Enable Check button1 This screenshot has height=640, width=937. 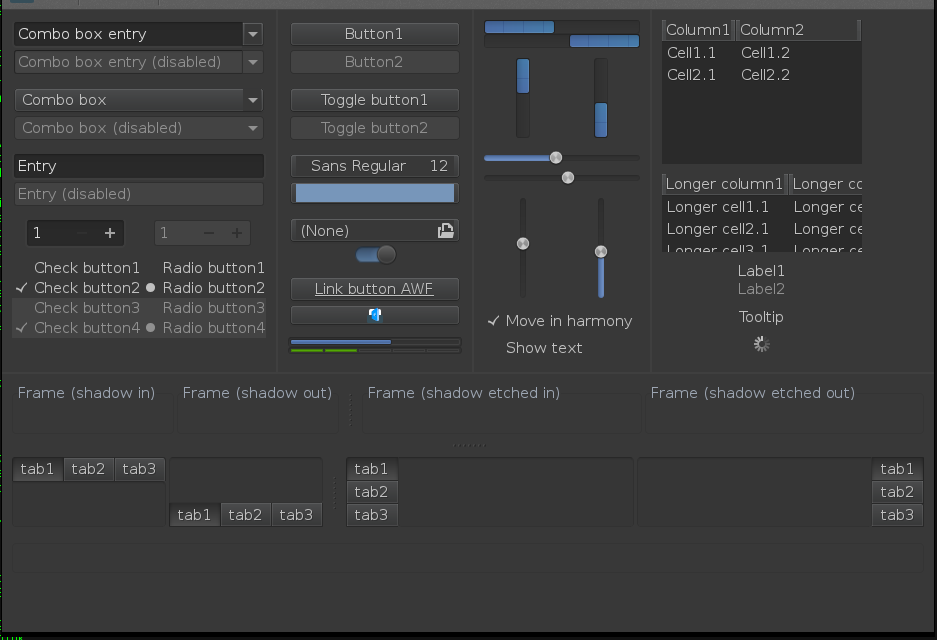click(x=76, y=268)
